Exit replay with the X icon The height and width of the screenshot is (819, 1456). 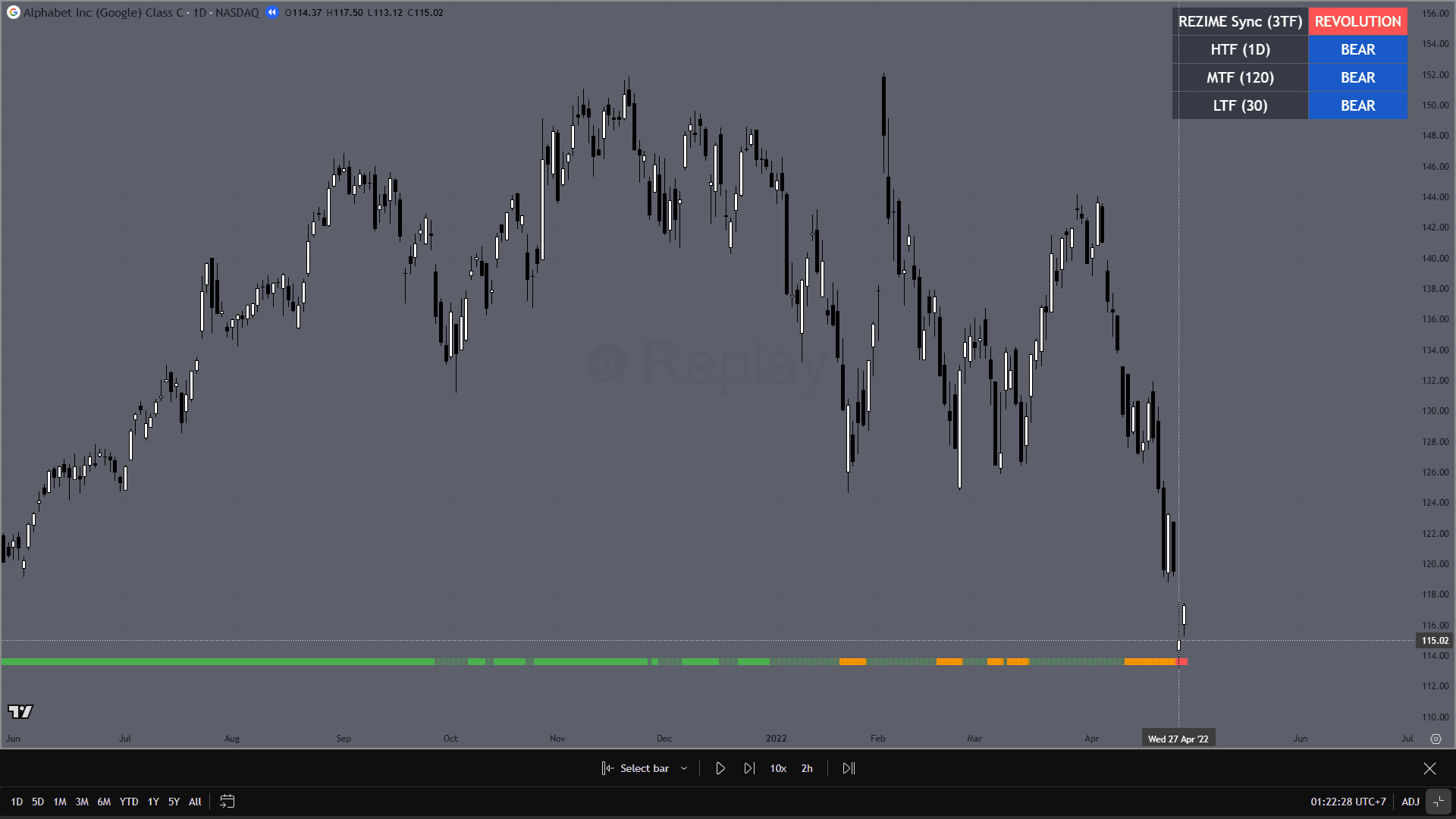click(1429, 768)
